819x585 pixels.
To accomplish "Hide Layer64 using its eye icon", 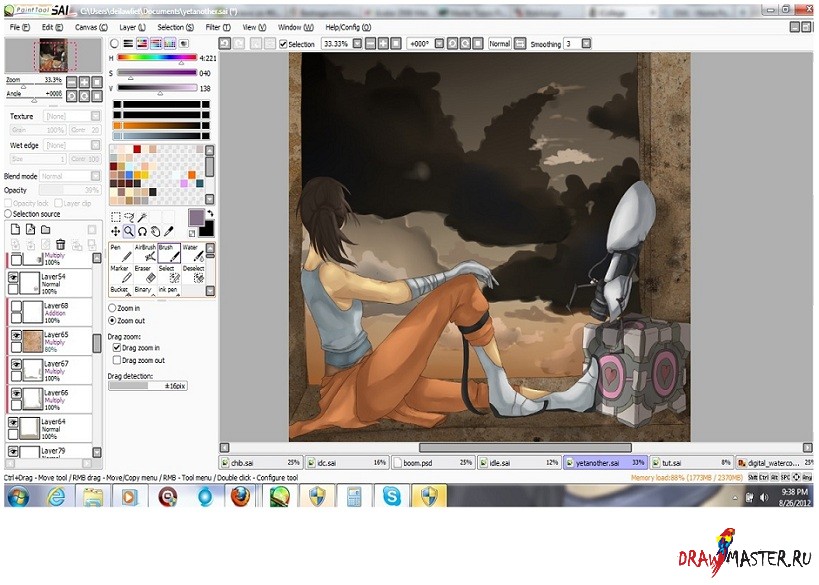I will [x=13, y=422].
